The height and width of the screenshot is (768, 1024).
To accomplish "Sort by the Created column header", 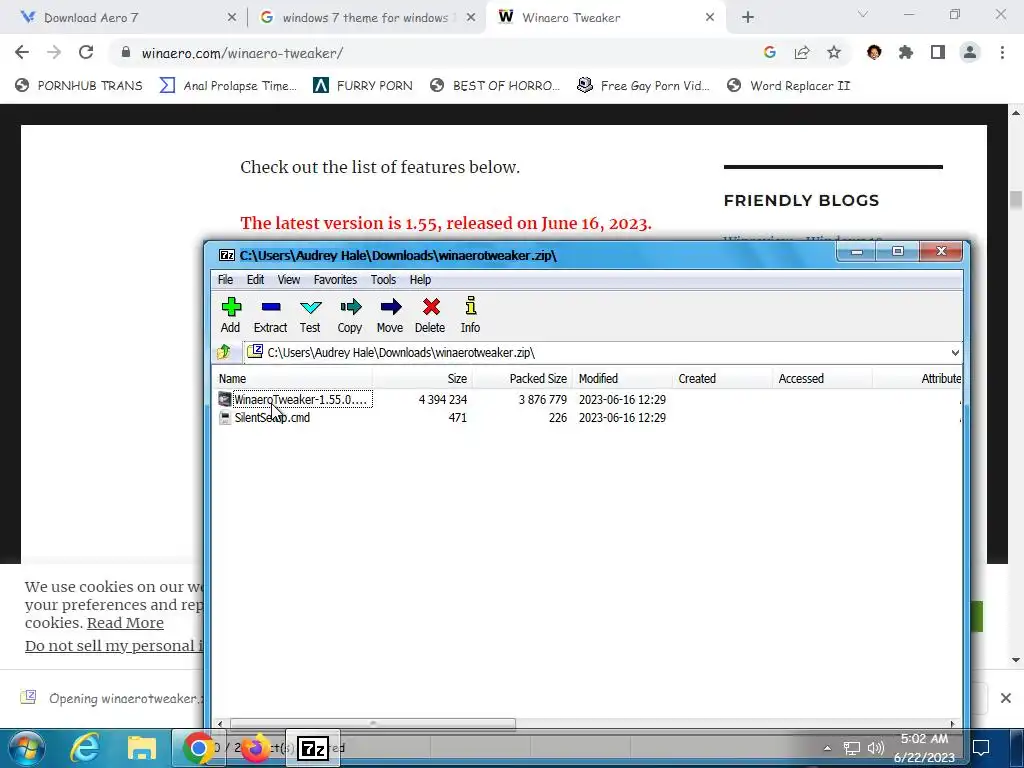I will [x=722, y=379].
